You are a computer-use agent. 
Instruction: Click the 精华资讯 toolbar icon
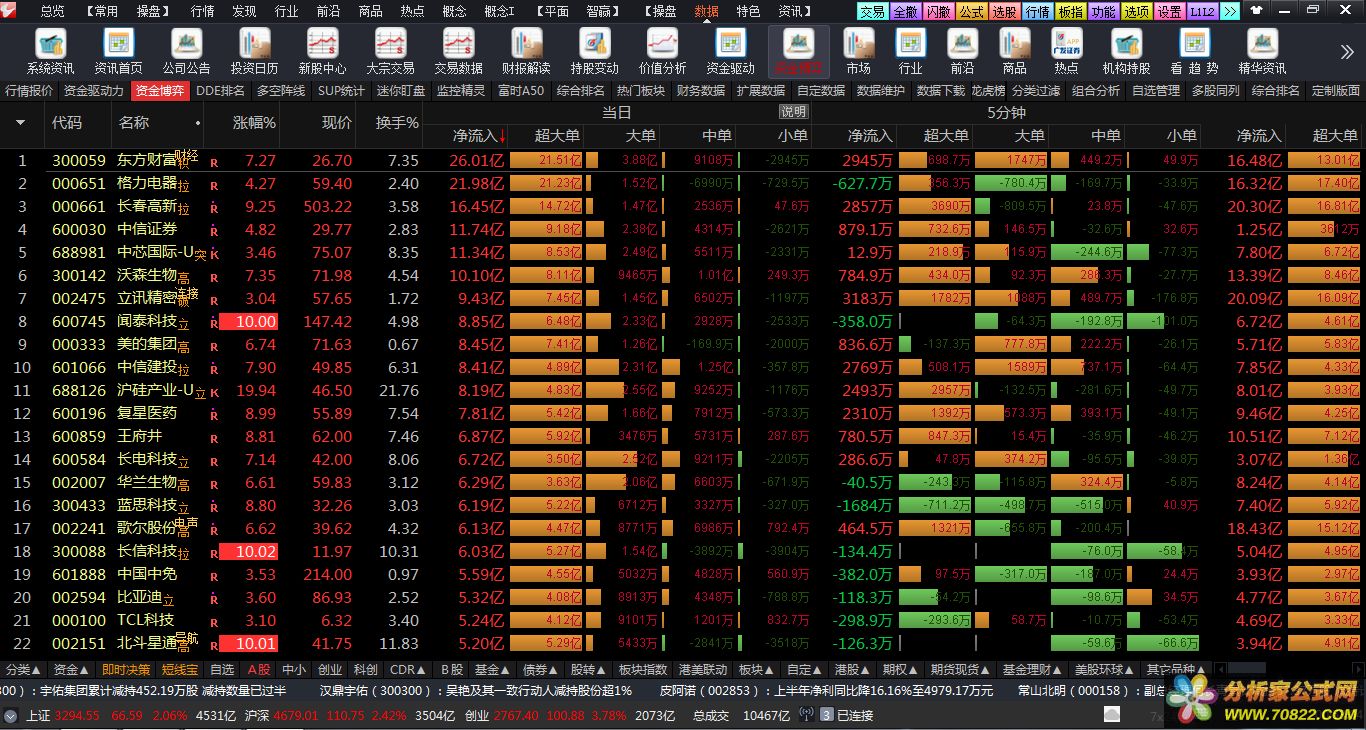tap(1263, 51)
